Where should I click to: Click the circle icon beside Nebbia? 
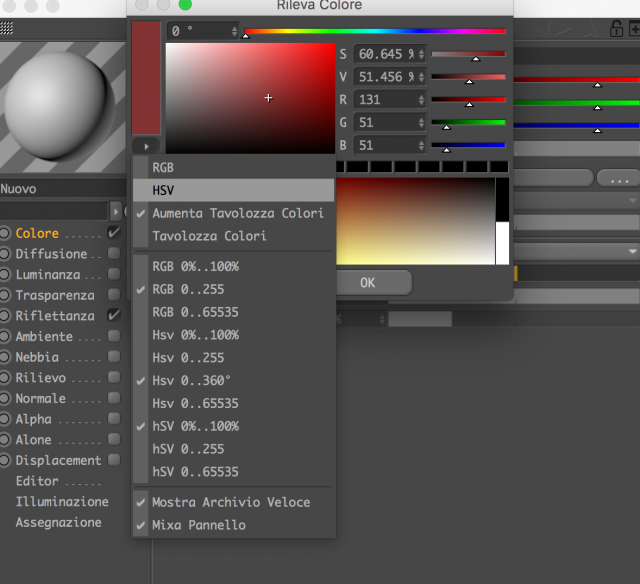click(4, 357)
